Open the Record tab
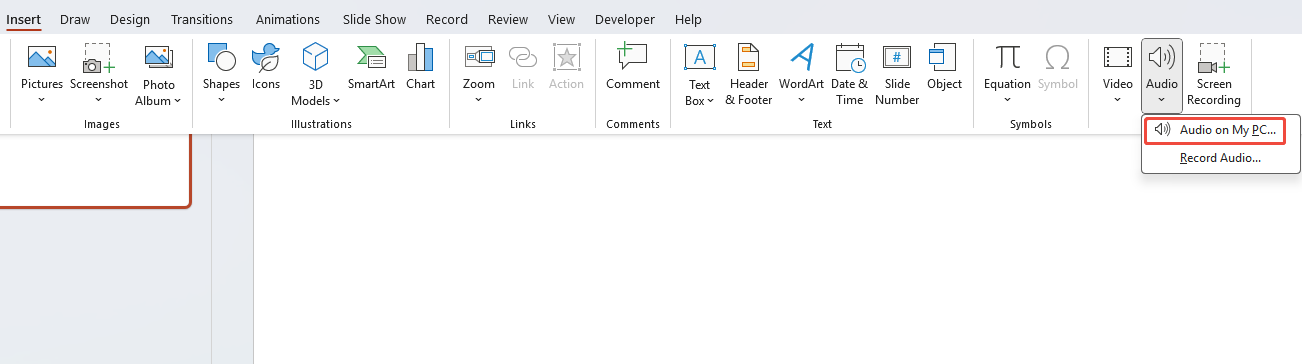Image resolution: width=1302 pixels, height=364 pixels. click(446, 19)
